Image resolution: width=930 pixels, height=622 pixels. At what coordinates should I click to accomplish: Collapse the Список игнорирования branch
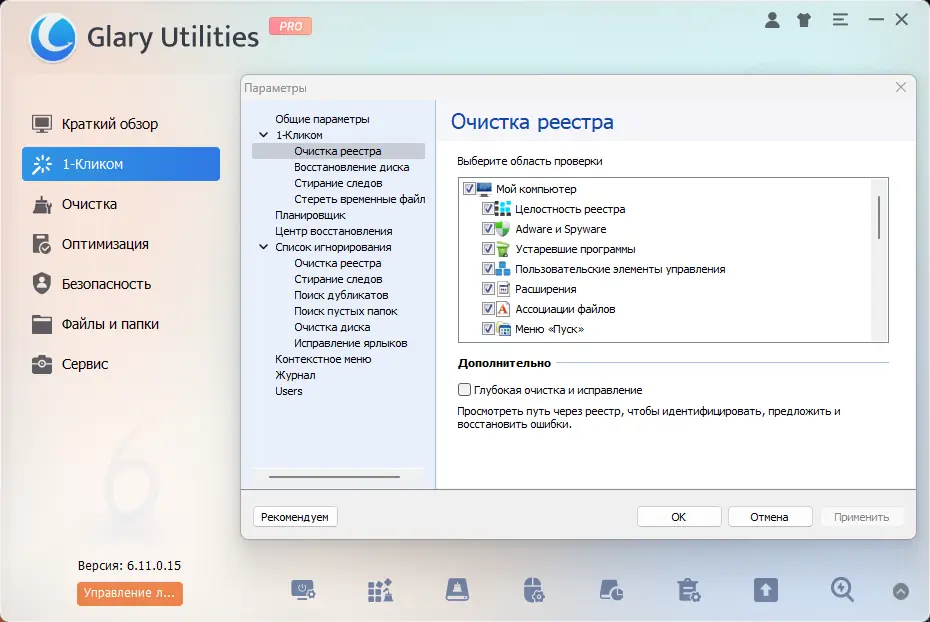pos(264,247)
